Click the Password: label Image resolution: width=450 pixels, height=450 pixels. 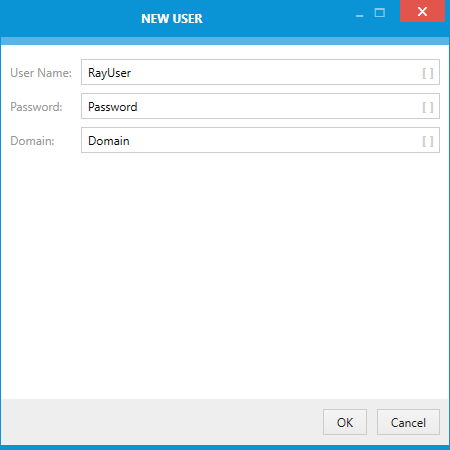tap(36, 107)
